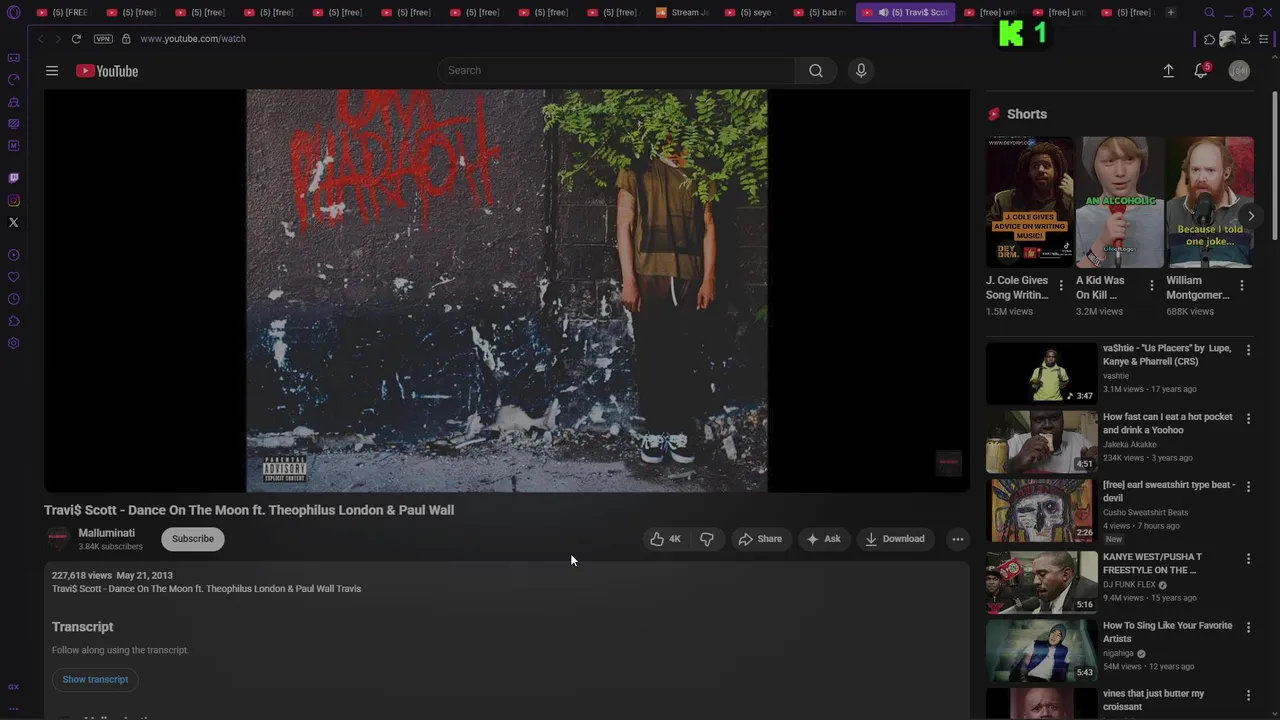The width and height of the screenshot is (1280, 720).
Task: Open the Malluminati channel avatar
Action: (58, 539)
